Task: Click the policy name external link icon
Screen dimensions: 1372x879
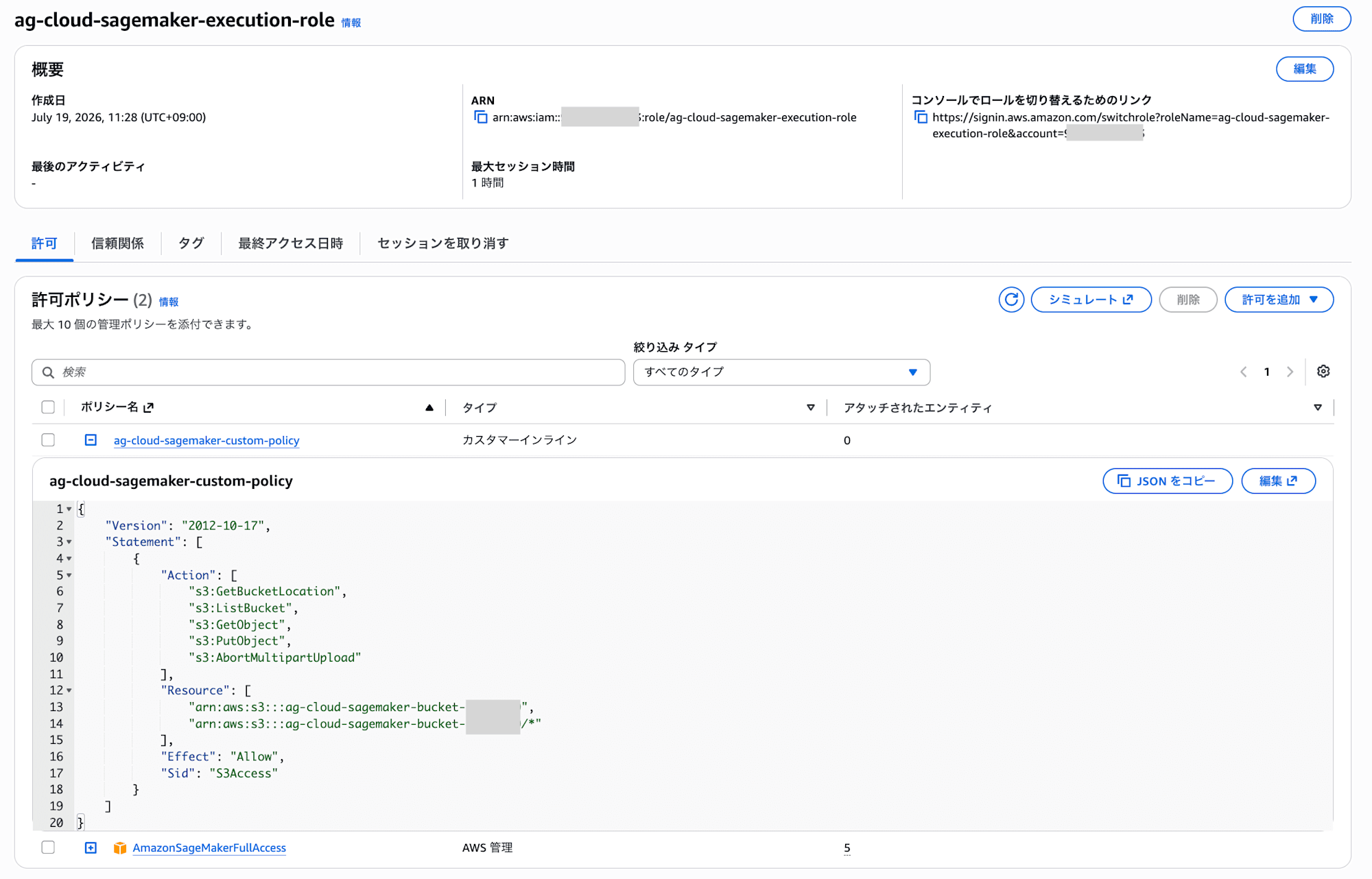Action: [x=149, y=407]
